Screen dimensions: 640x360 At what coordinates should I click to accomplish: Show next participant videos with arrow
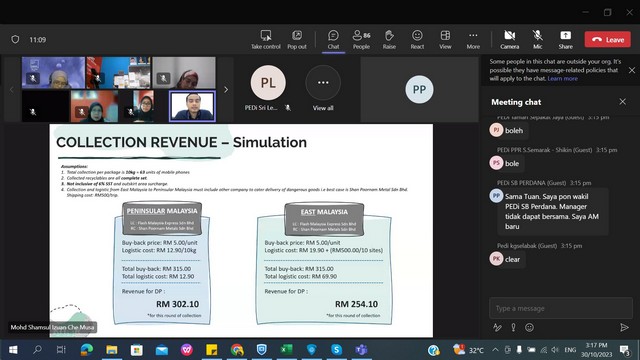tap(226, 89)
